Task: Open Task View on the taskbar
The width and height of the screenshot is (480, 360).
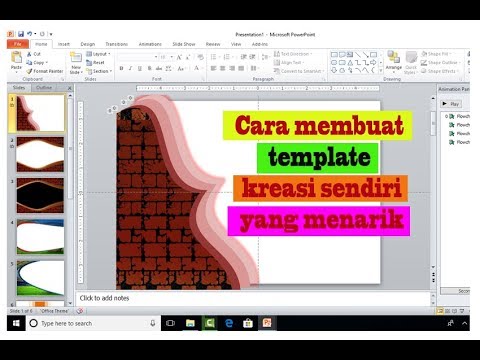Action: 170,323
